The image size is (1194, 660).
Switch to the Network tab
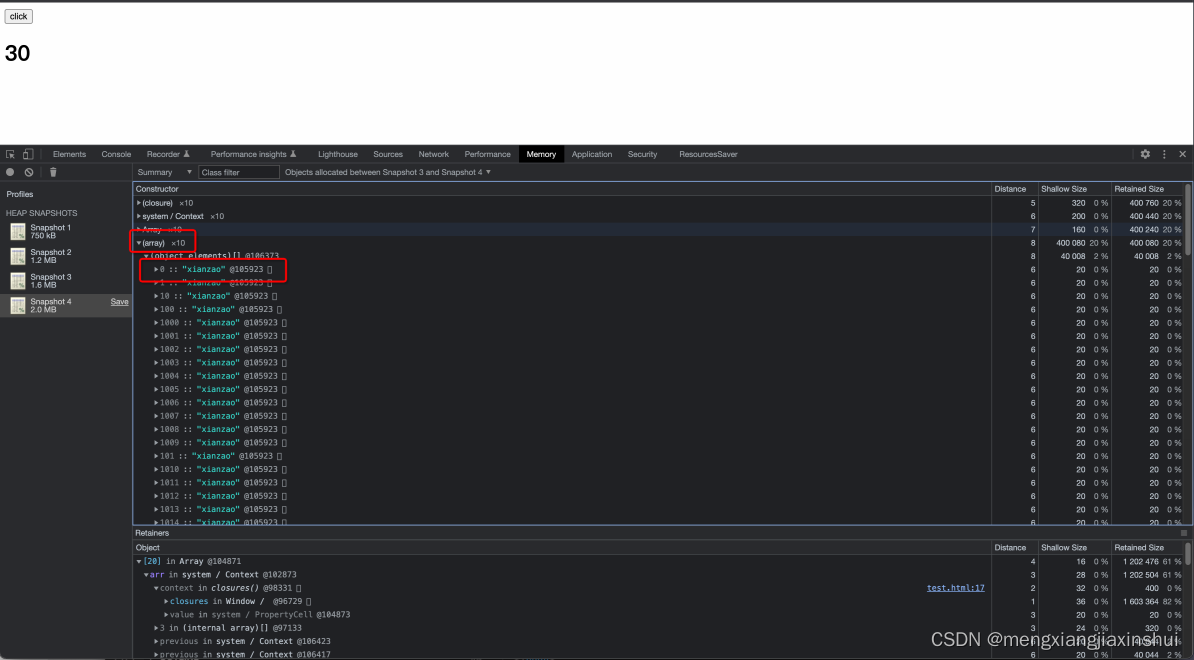(x=433, y=154)
